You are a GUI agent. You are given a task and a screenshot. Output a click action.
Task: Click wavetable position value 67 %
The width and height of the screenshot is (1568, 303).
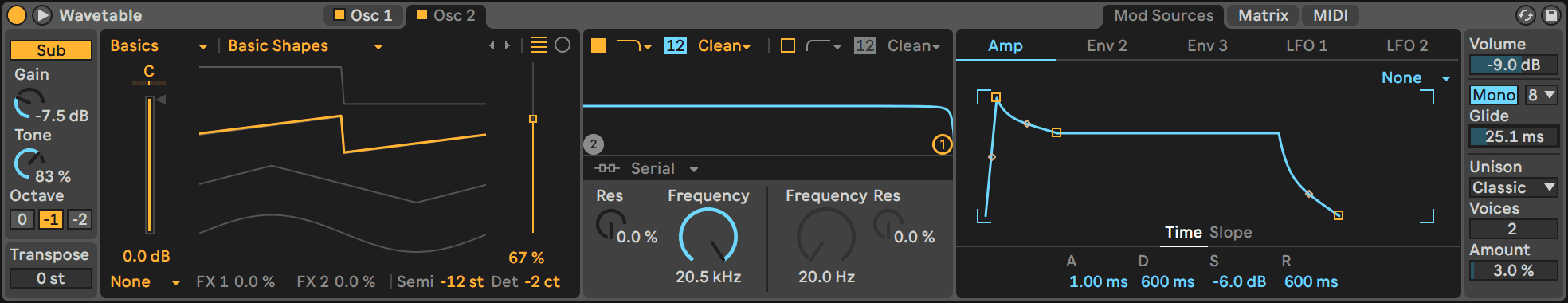click(x=526, y=258)
